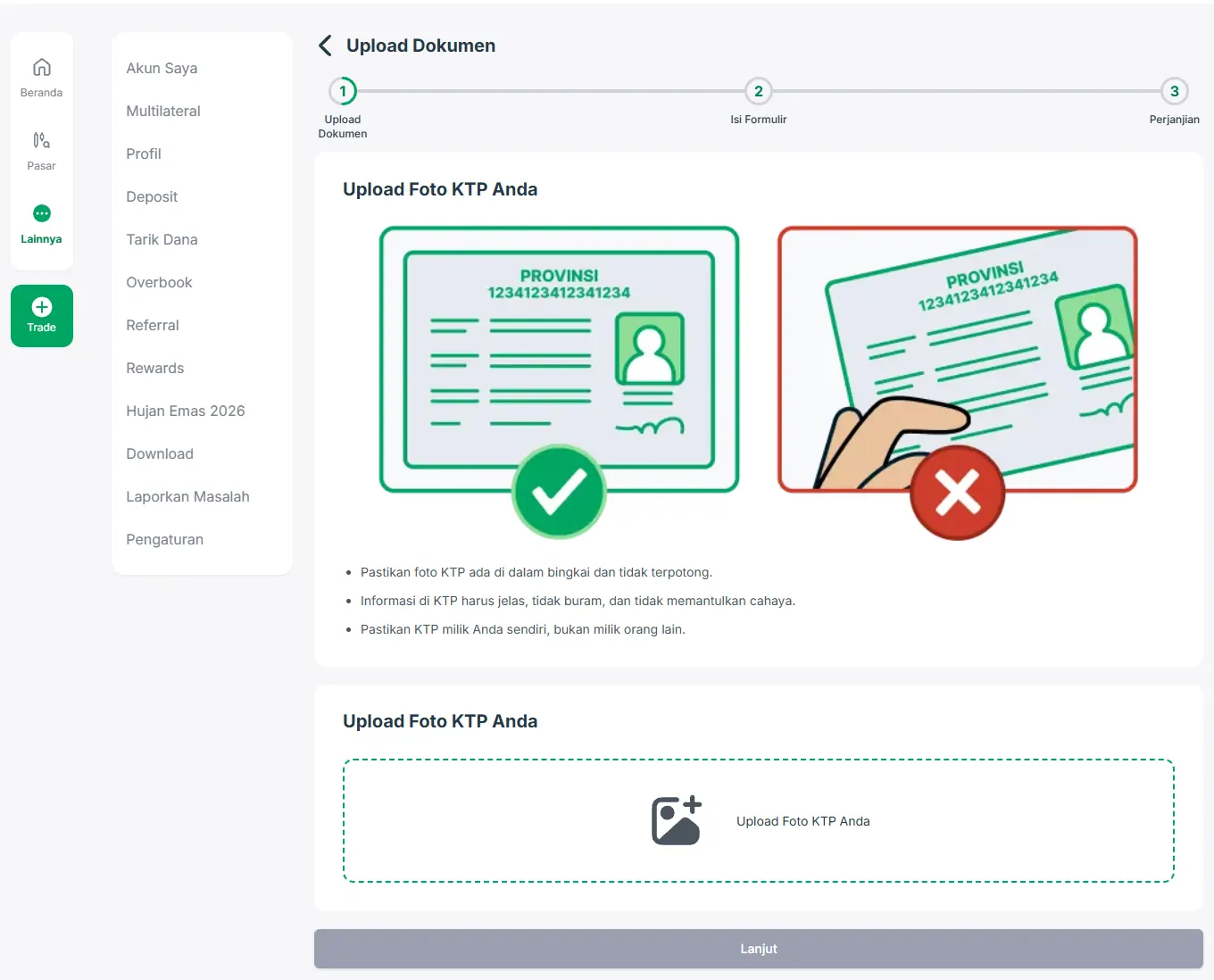
Task: Click the incorrect KTP example image
Action: pyautogui.click(x=958, y=381)
